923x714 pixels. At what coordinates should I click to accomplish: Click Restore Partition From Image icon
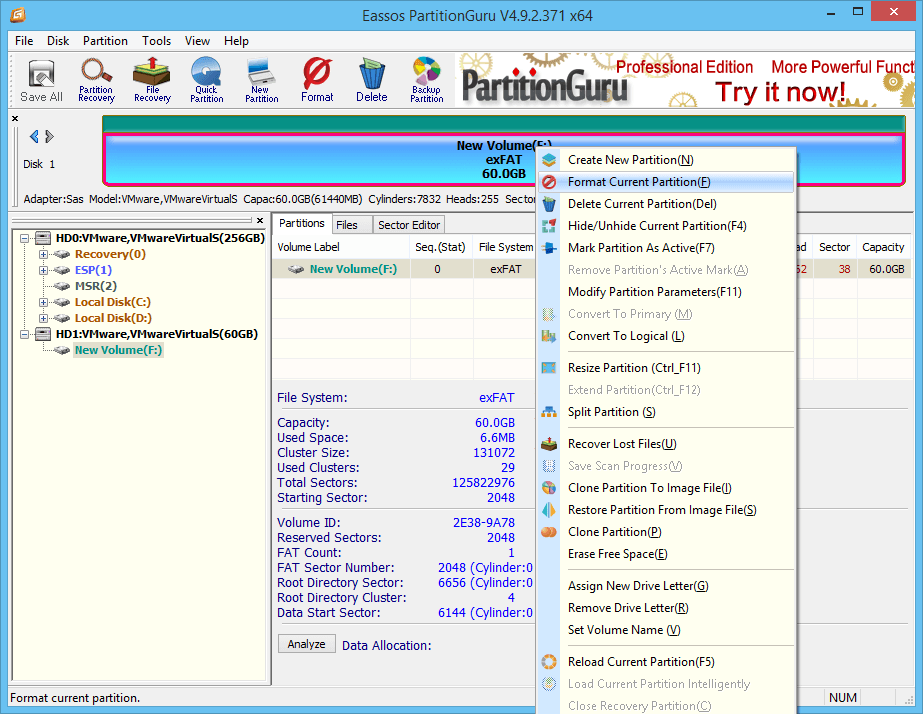coord(549,510)
